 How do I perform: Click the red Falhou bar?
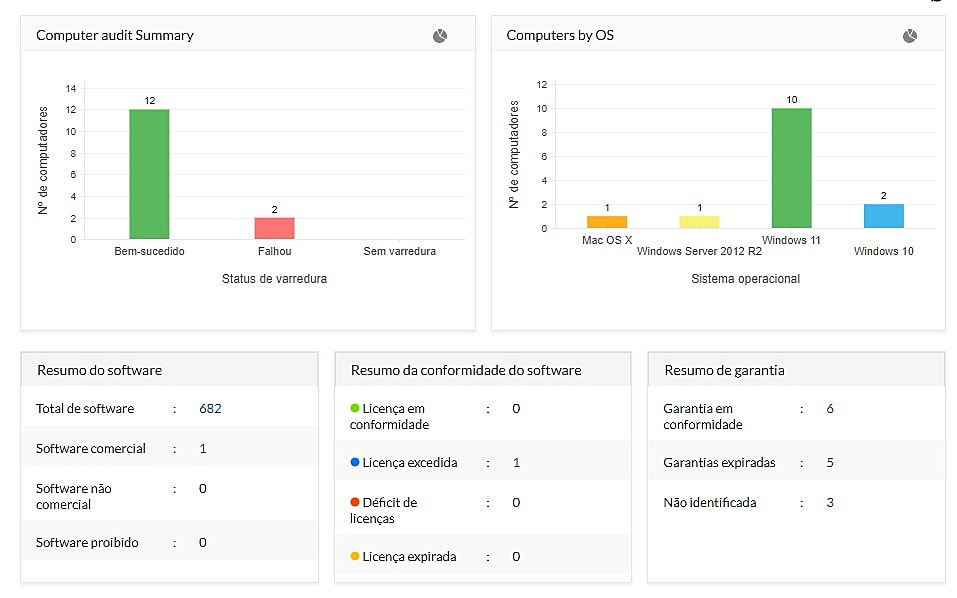click(x=274, y=228)
